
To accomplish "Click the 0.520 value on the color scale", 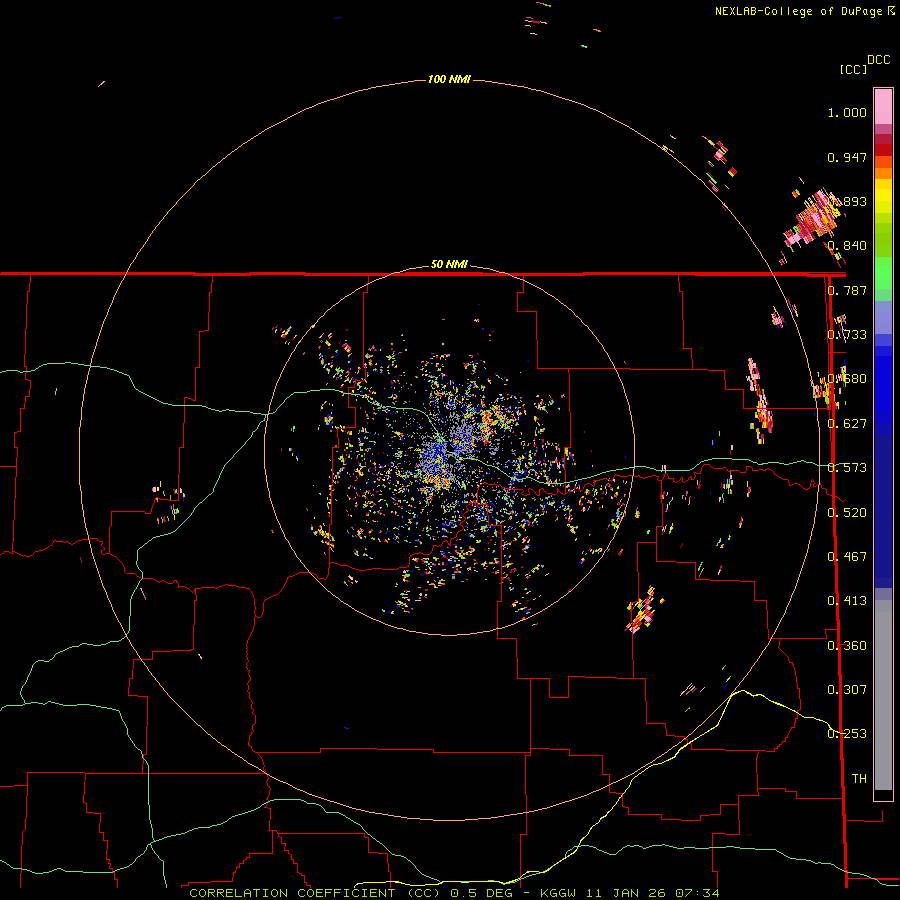I will (847, 513).
